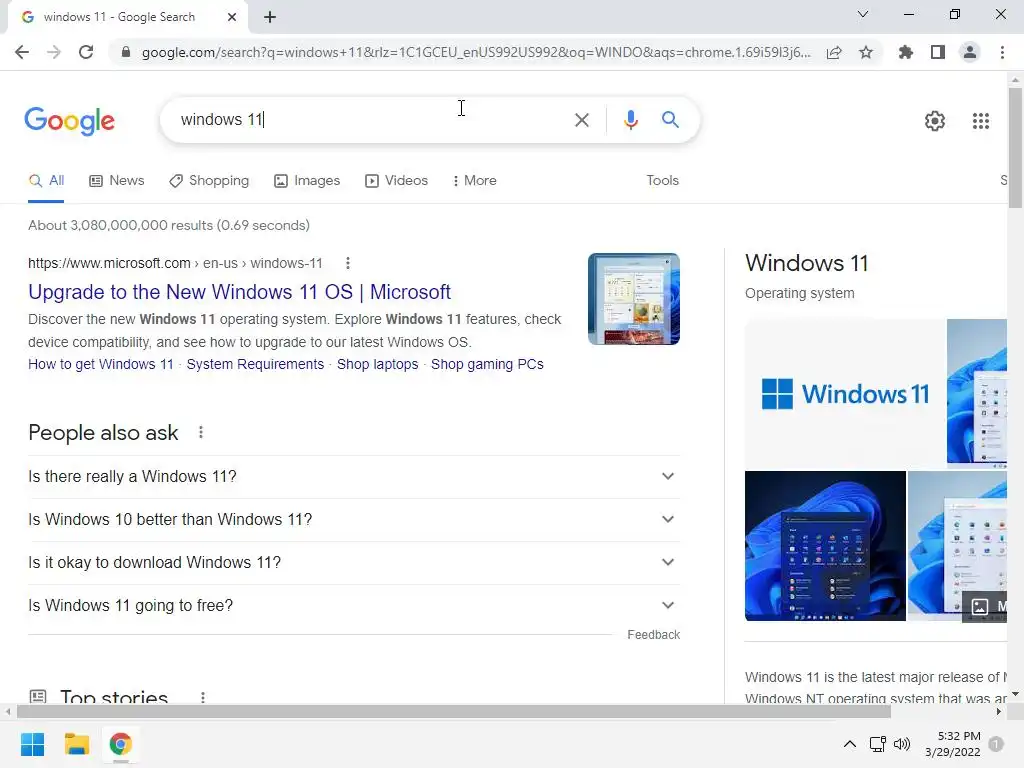Open the clock and date flyout
This screenshot has height=768, width=1024.
pyautogui.click(x=953, y=744)
